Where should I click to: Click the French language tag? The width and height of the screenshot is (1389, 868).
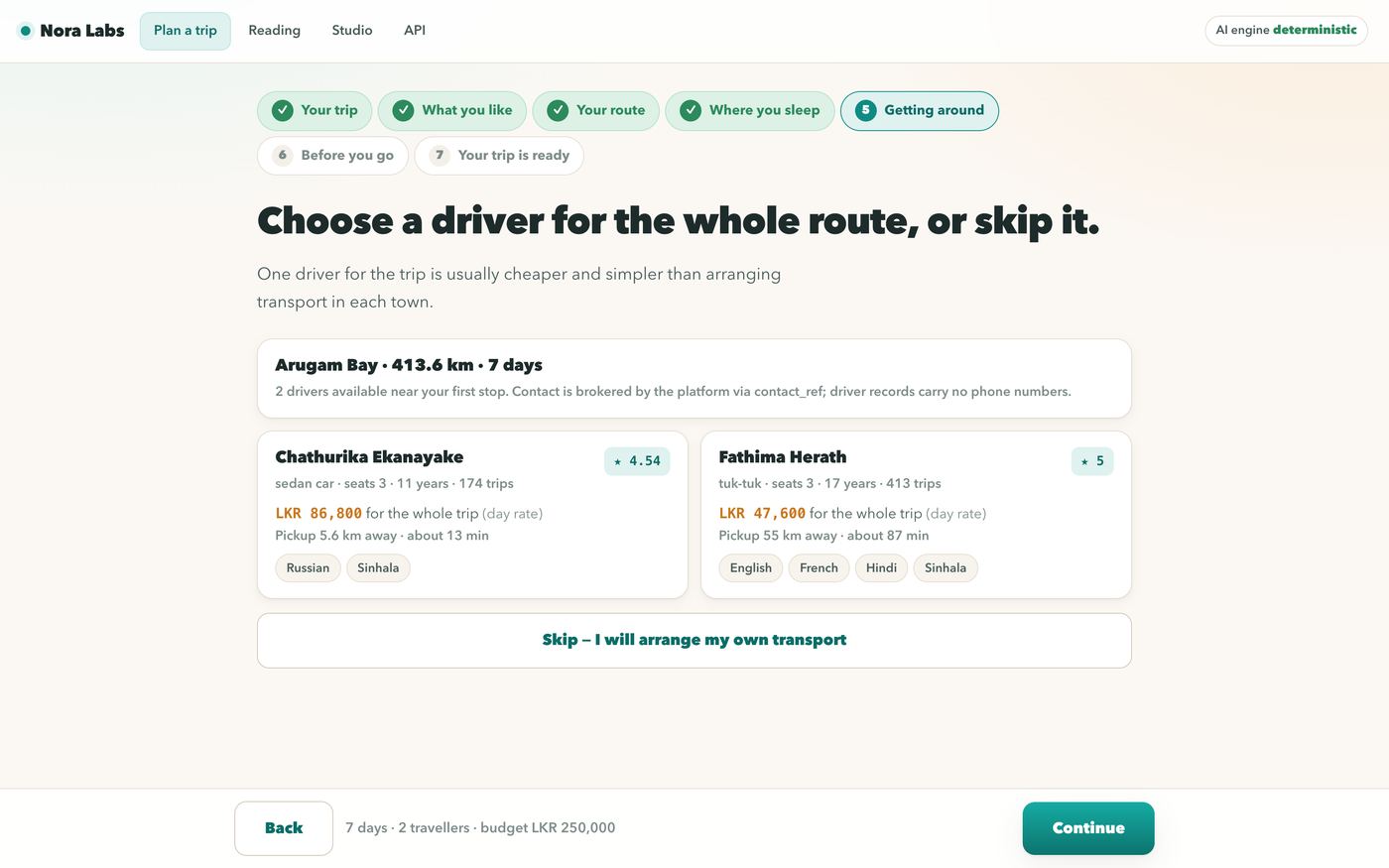819,568
